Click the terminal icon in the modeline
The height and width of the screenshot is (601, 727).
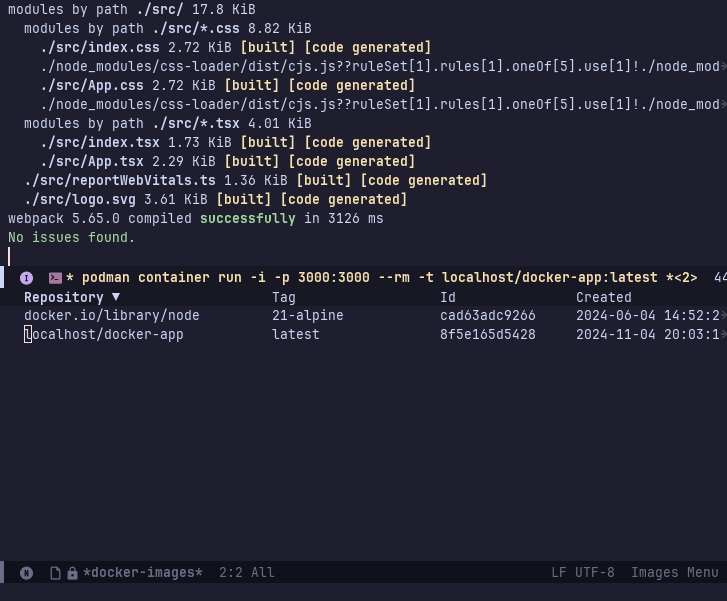pos(55,278)
